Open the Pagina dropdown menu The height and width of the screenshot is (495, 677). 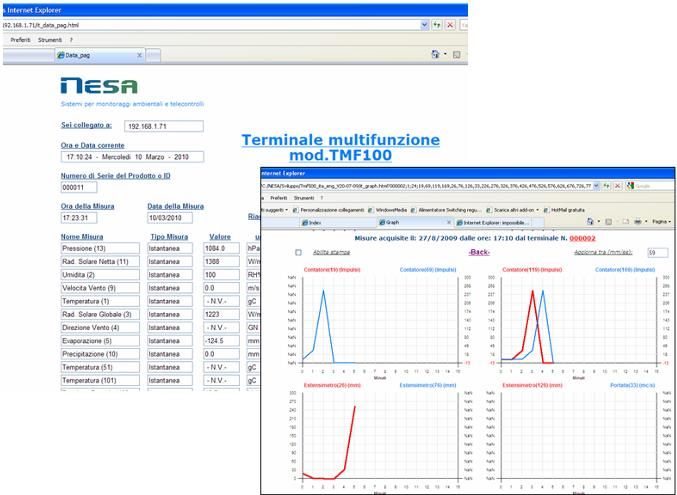(661, 222)
